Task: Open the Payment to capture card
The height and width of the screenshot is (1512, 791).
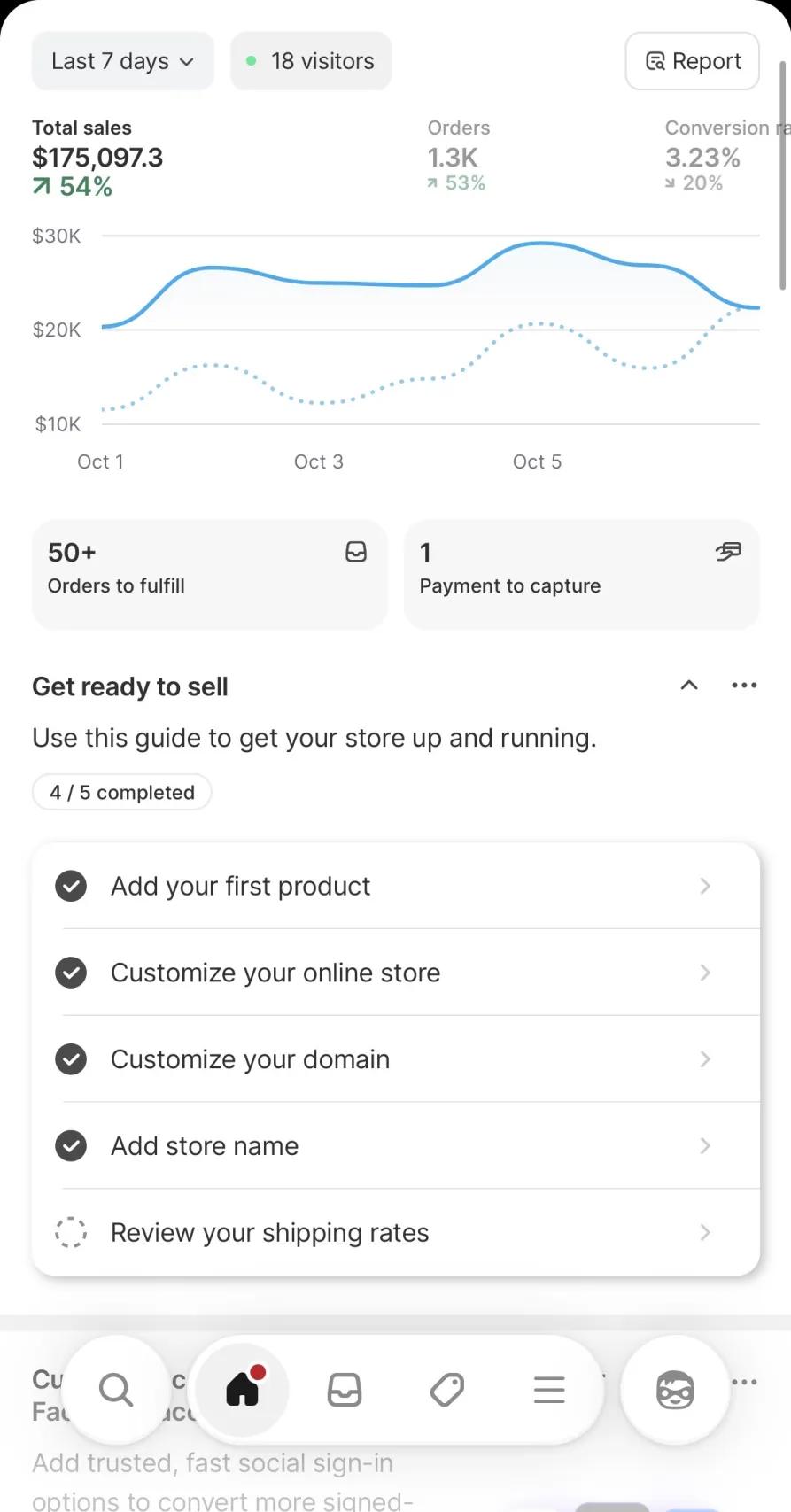Action: click(581, 574)
